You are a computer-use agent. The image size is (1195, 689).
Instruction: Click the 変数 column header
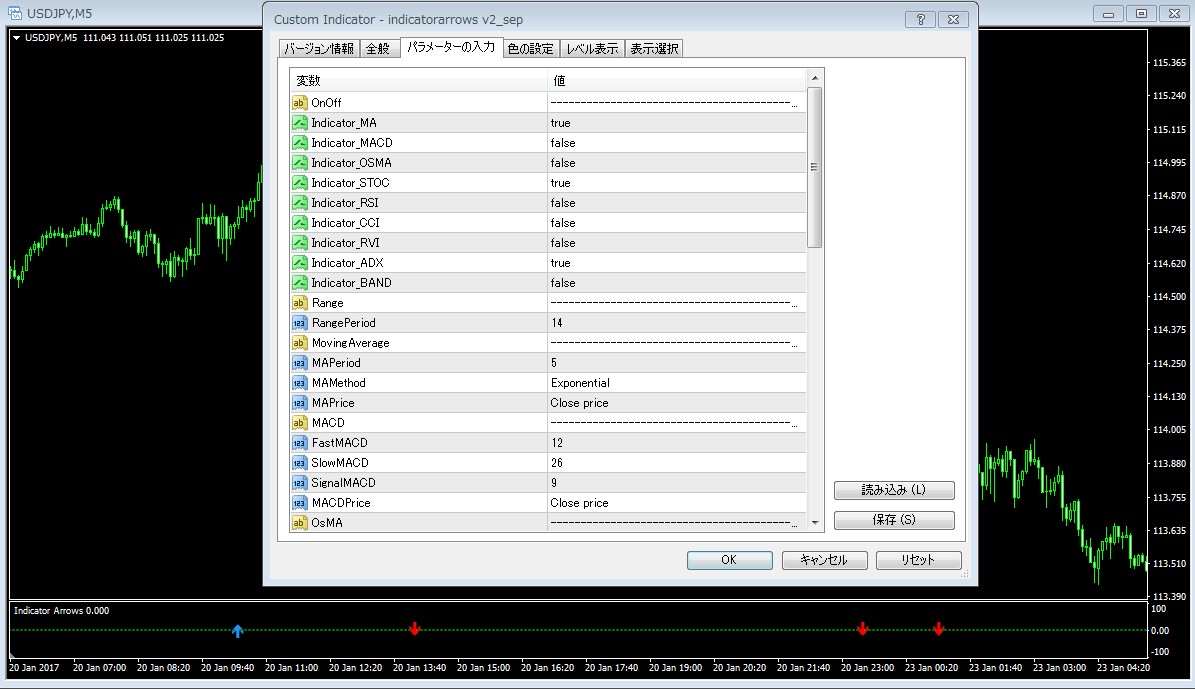tap(418, 81)
